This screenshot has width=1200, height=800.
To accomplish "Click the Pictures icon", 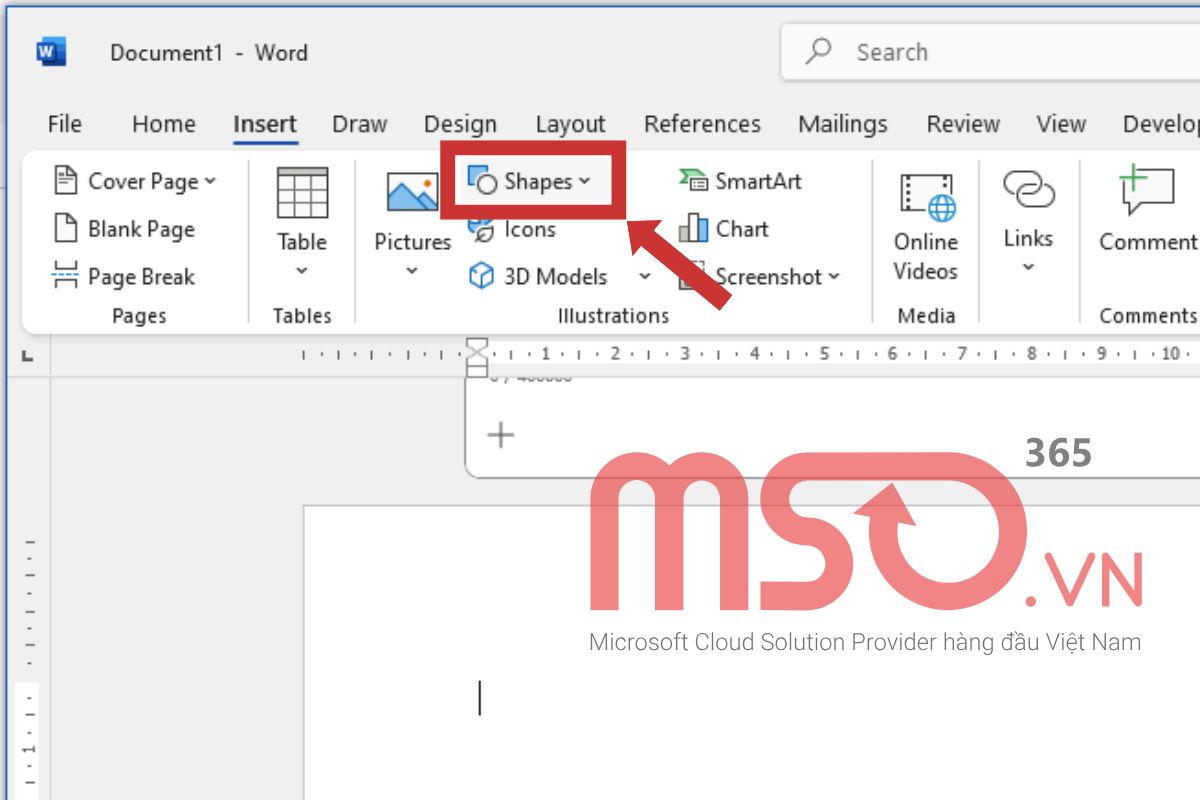I will [413, 191].
